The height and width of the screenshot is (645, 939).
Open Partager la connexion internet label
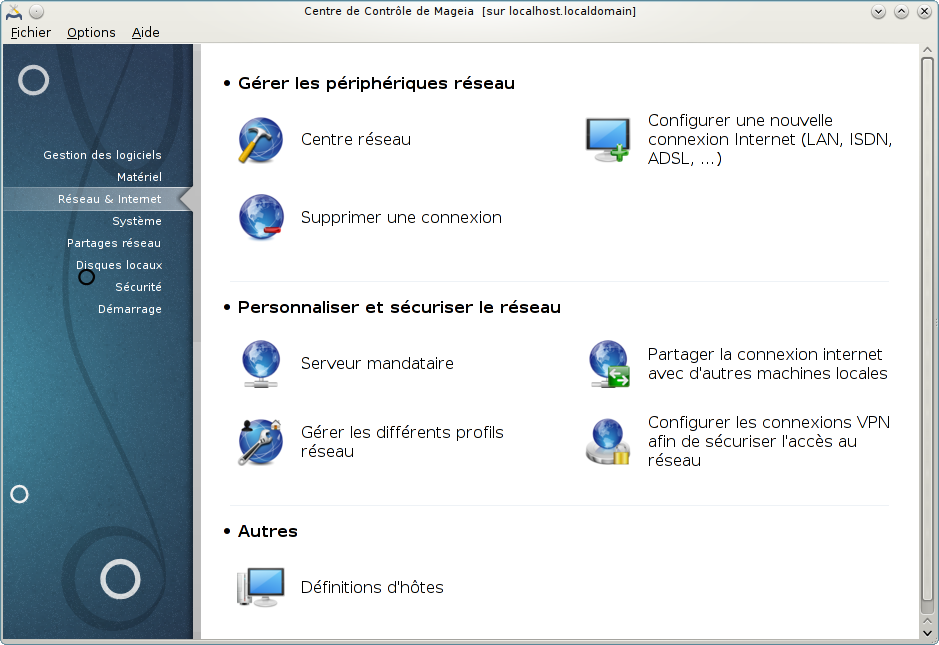pyautogui.click(x=768, y=364)
